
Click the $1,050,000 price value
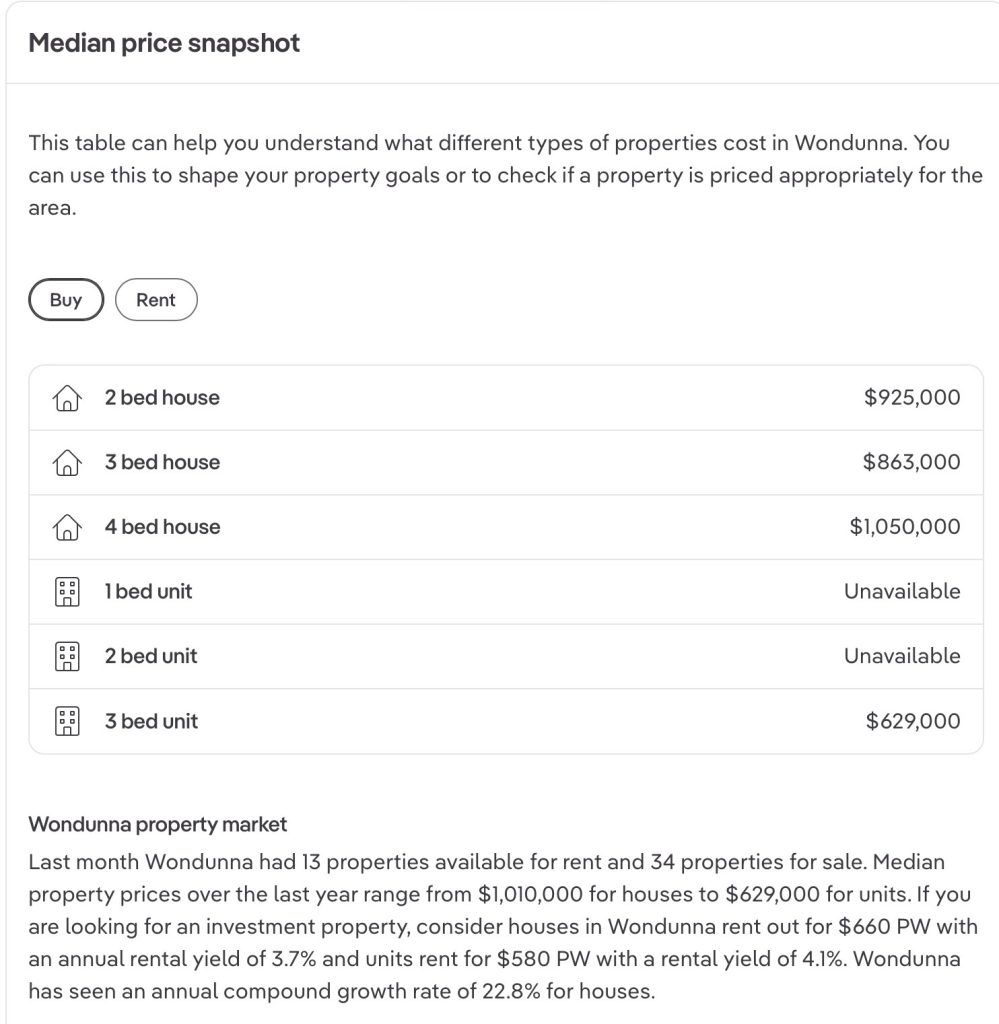[x=905, y=526]
